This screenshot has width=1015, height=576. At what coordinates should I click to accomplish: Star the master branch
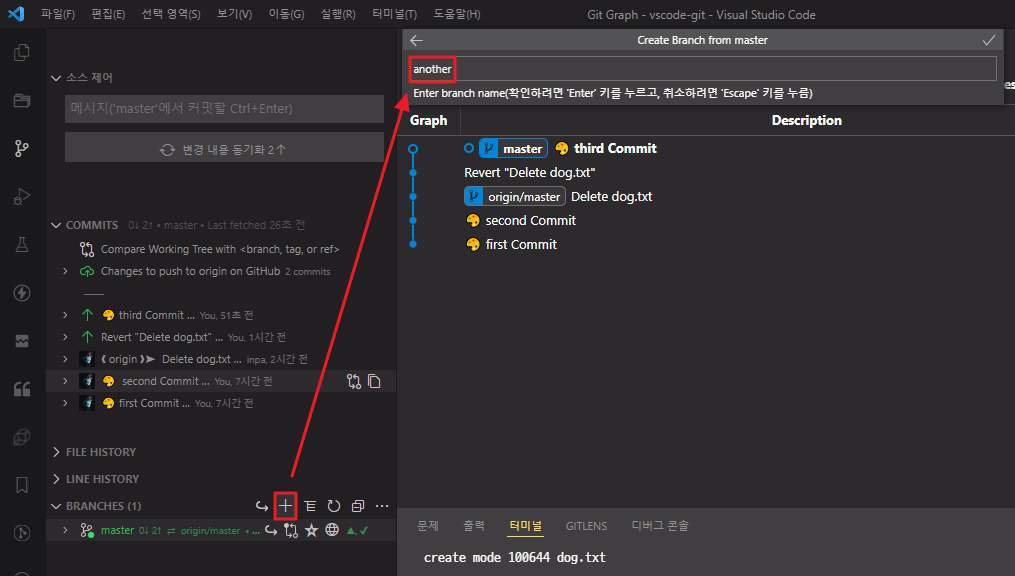click(x=311, y=530)
